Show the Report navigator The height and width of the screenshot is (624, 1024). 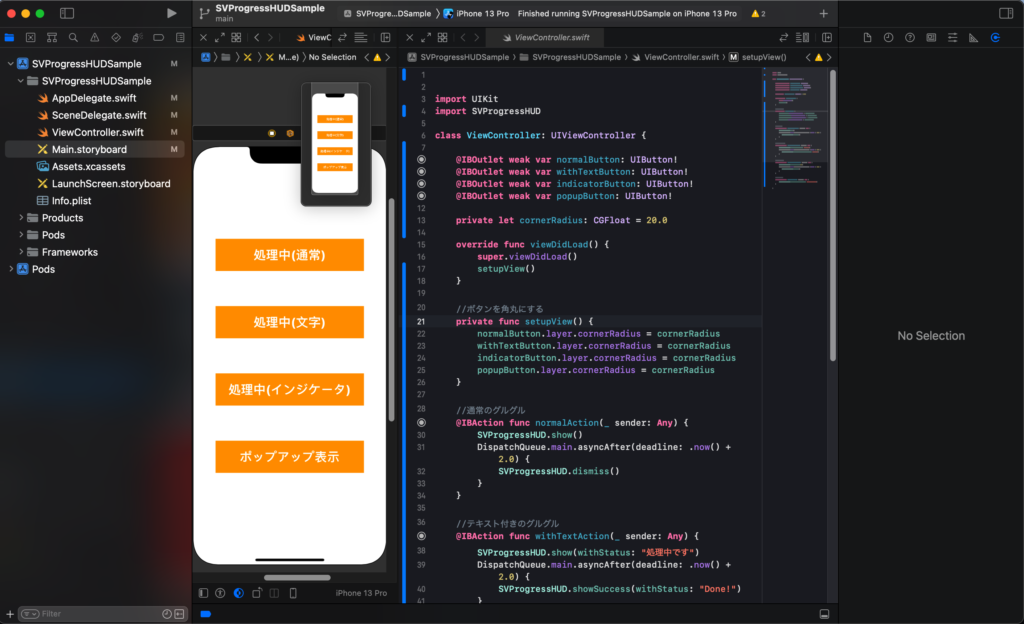(181, 37)
